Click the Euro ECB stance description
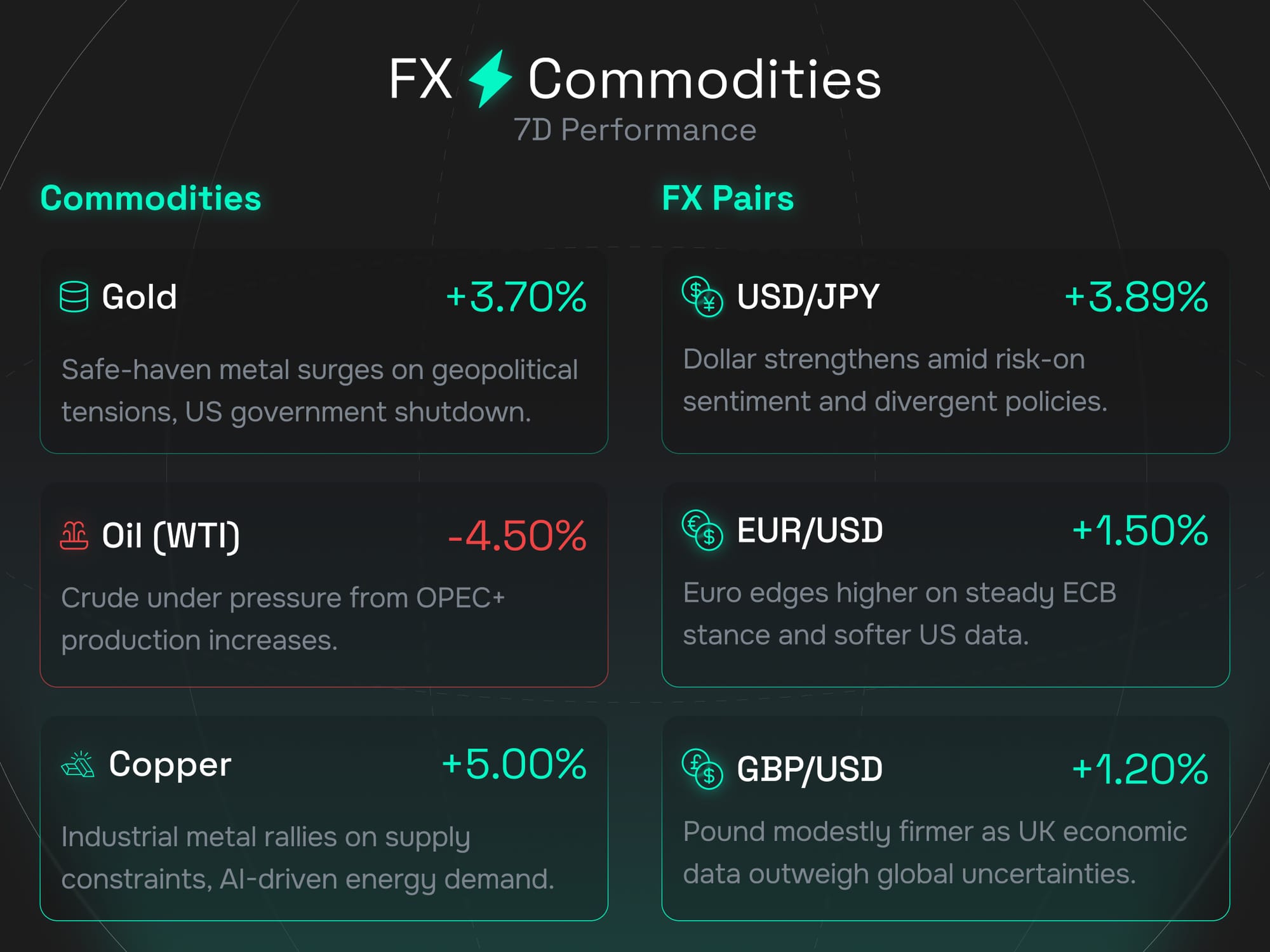The width and height of the screenshot is (1270, 952). click(899, 613)
